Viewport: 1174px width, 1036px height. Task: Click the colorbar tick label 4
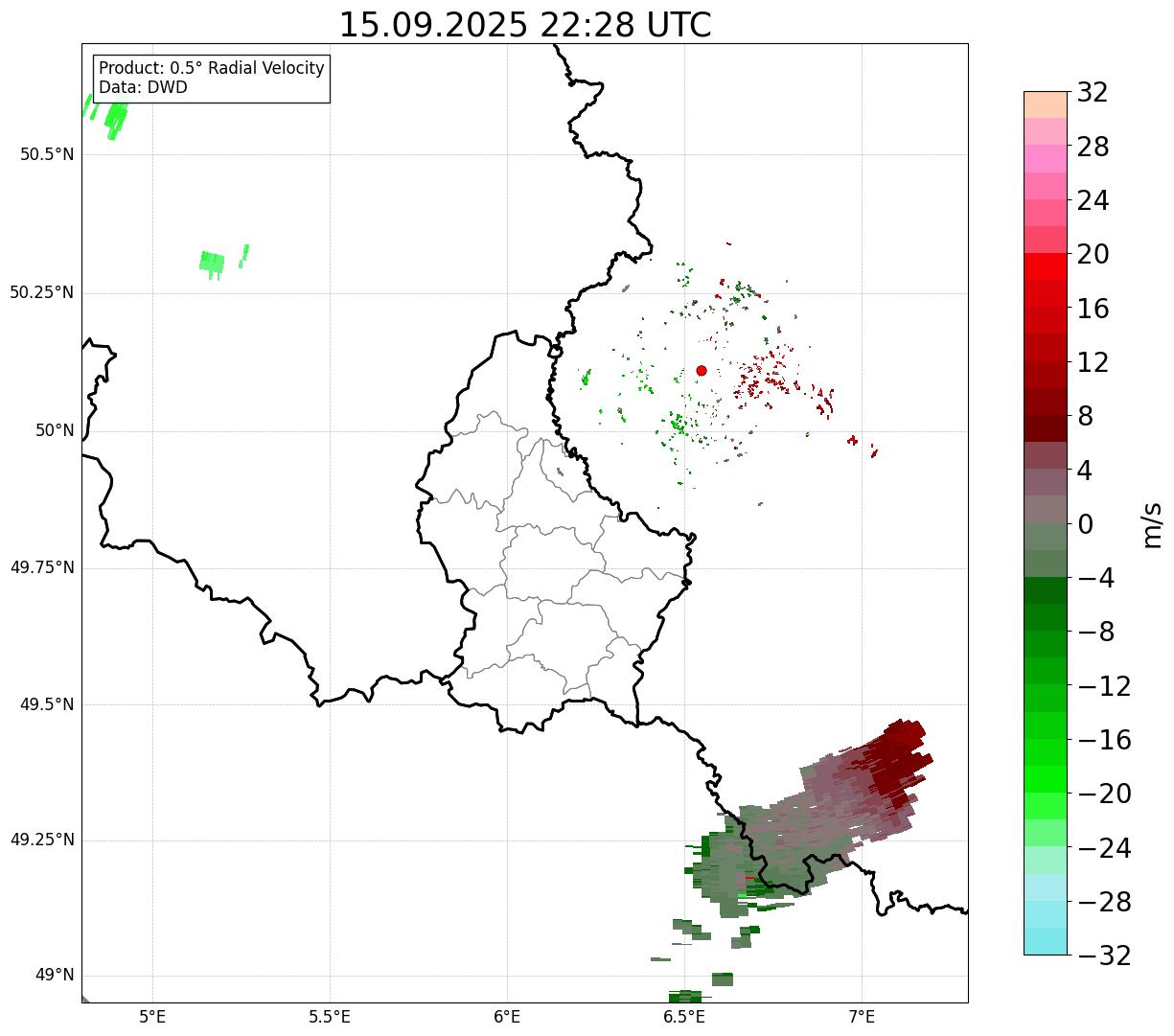click(1085, 471)
